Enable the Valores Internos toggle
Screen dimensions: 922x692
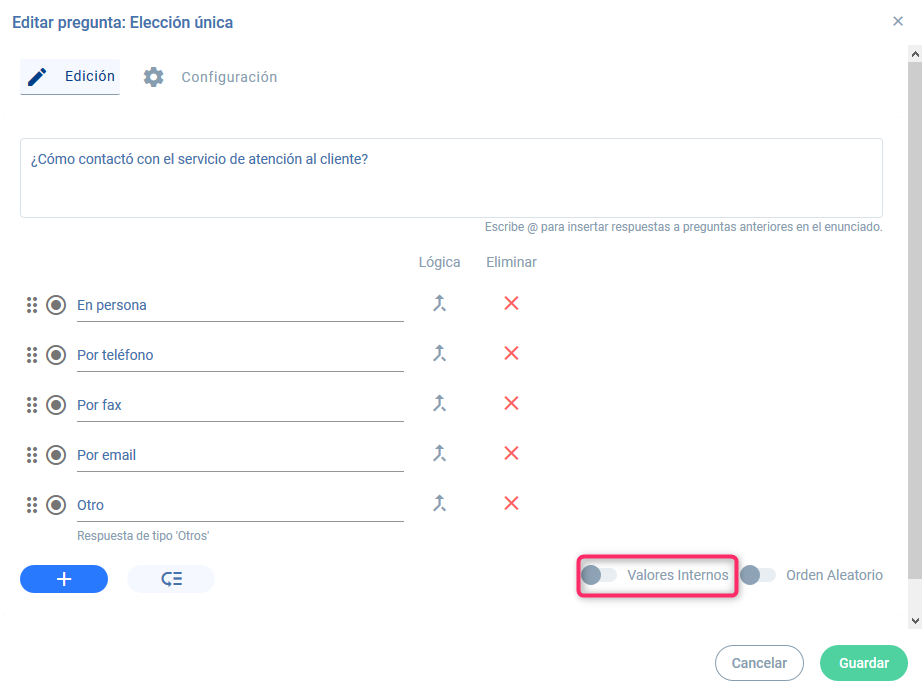[599, 575]
